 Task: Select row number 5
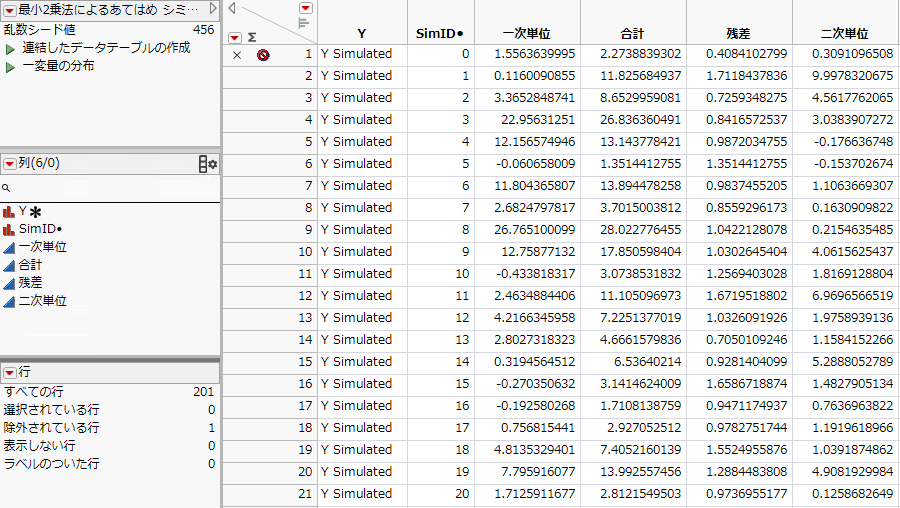pos(308,142)
